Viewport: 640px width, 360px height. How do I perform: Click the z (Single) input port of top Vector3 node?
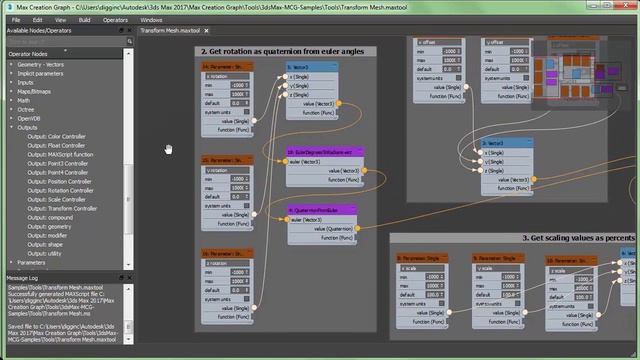[x=285, y=95]
